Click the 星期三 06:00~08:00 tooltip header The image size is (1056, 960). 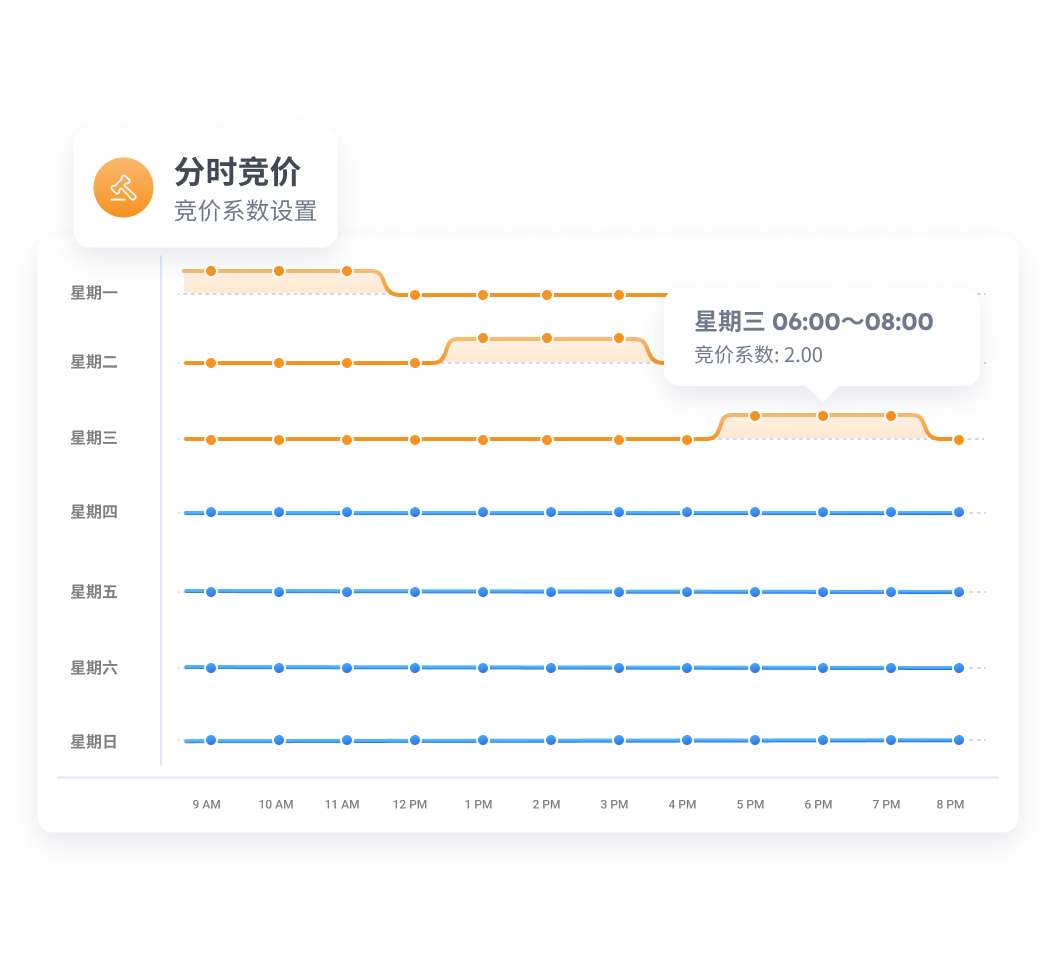click(x=814, y=322)
